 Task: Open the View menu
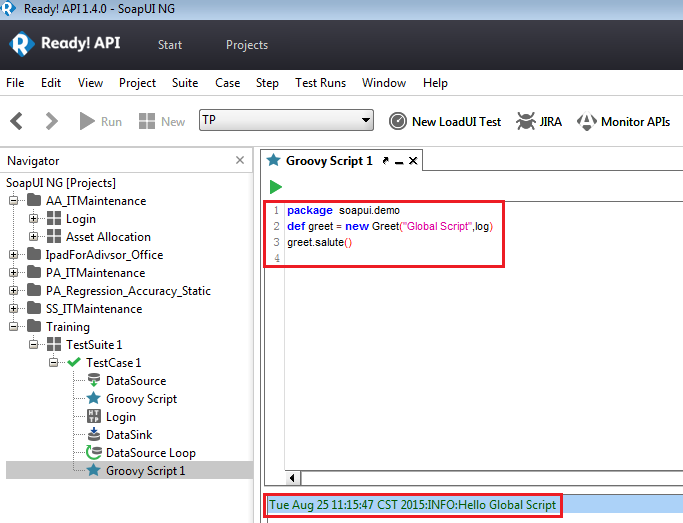90,83
